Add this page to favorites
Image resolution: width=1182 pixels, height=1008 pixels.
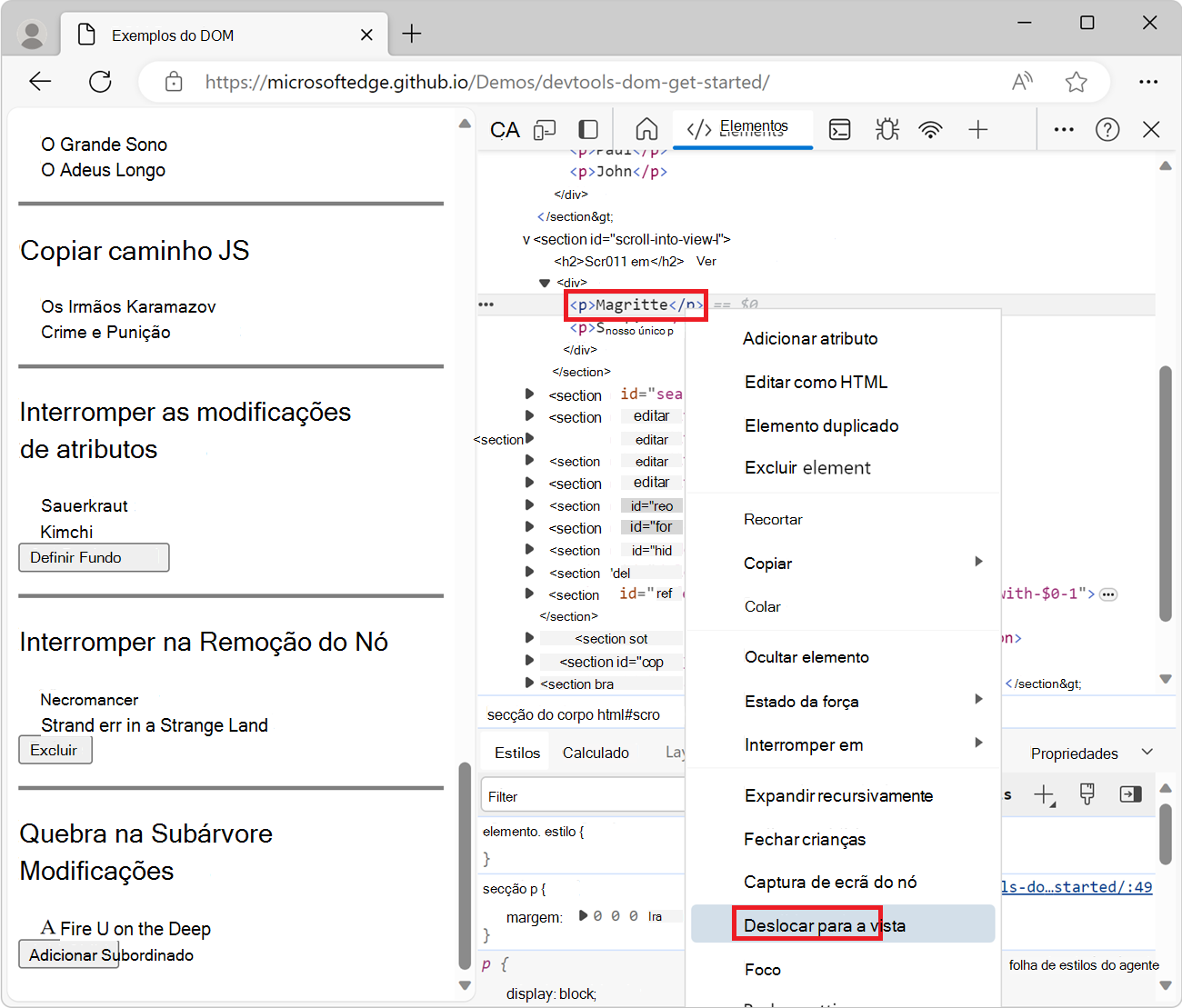click(1077, 82)
